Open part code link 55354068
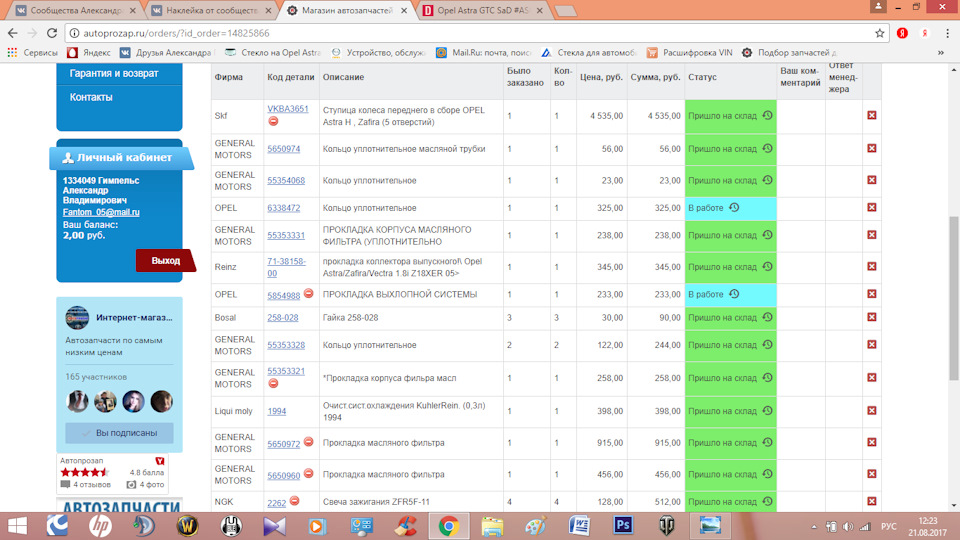 point(286,181)
